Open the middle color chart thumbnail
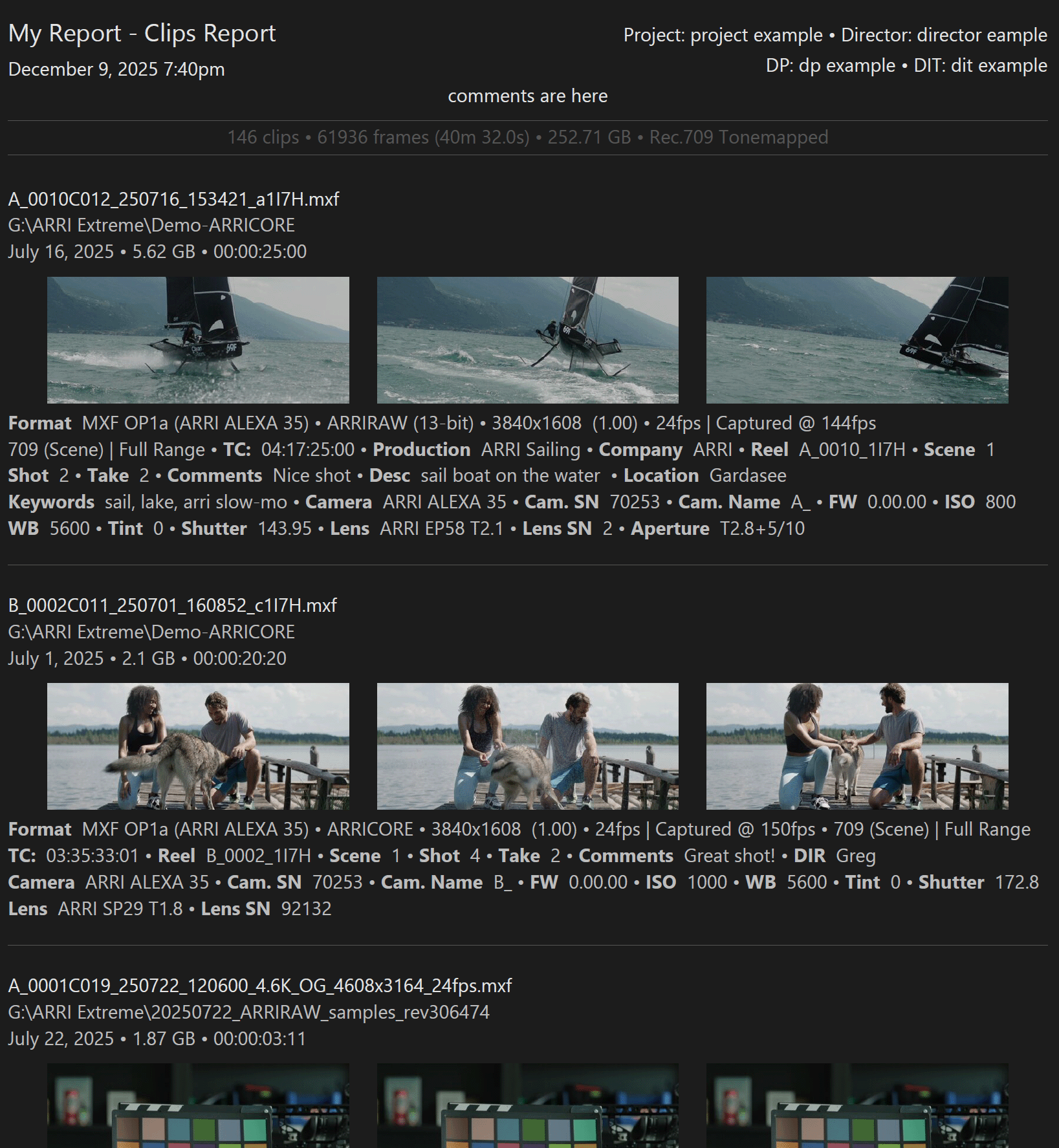Image resolution: width=1059 pixels, height=1148 pixels. point(527,1106)
